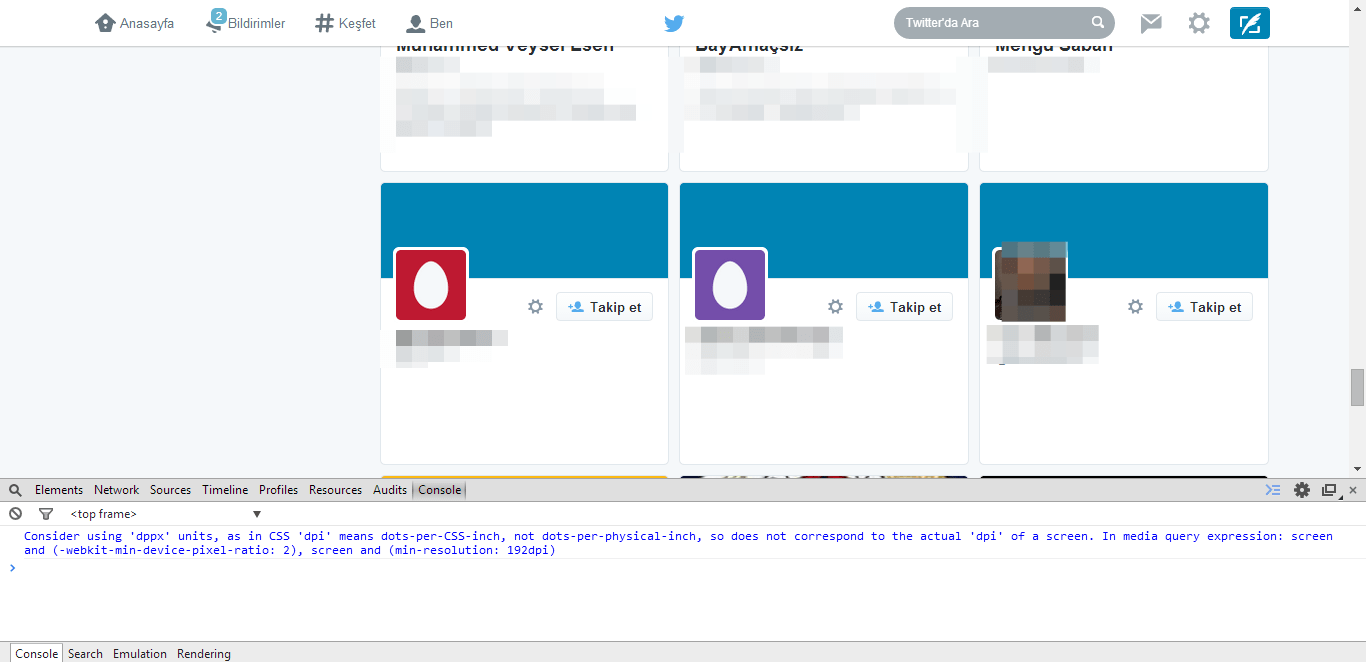Image resolution: width=1366 pixels, height=662 pixels.
Task: Select the Console tab in top DevTools bar
Action: [440, 490]
